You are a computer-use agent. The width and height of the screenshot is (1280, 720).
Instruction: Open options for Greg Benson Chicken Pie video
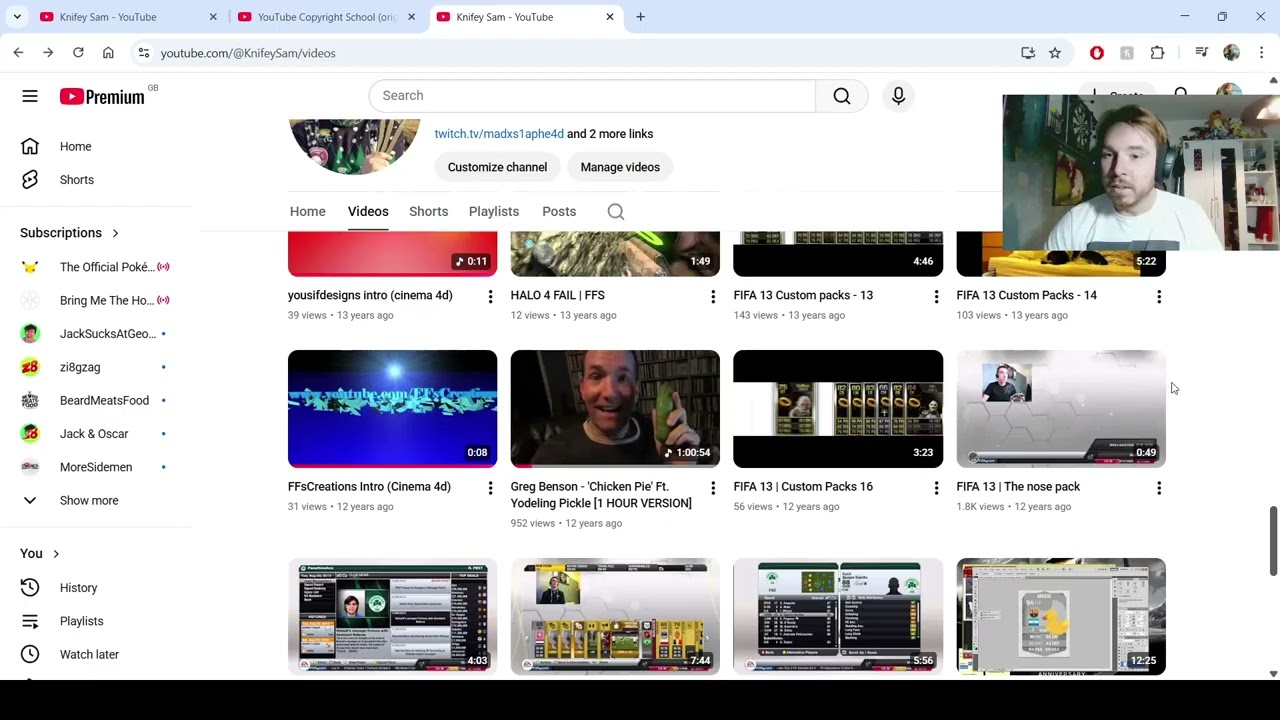[x=713, y=488]
